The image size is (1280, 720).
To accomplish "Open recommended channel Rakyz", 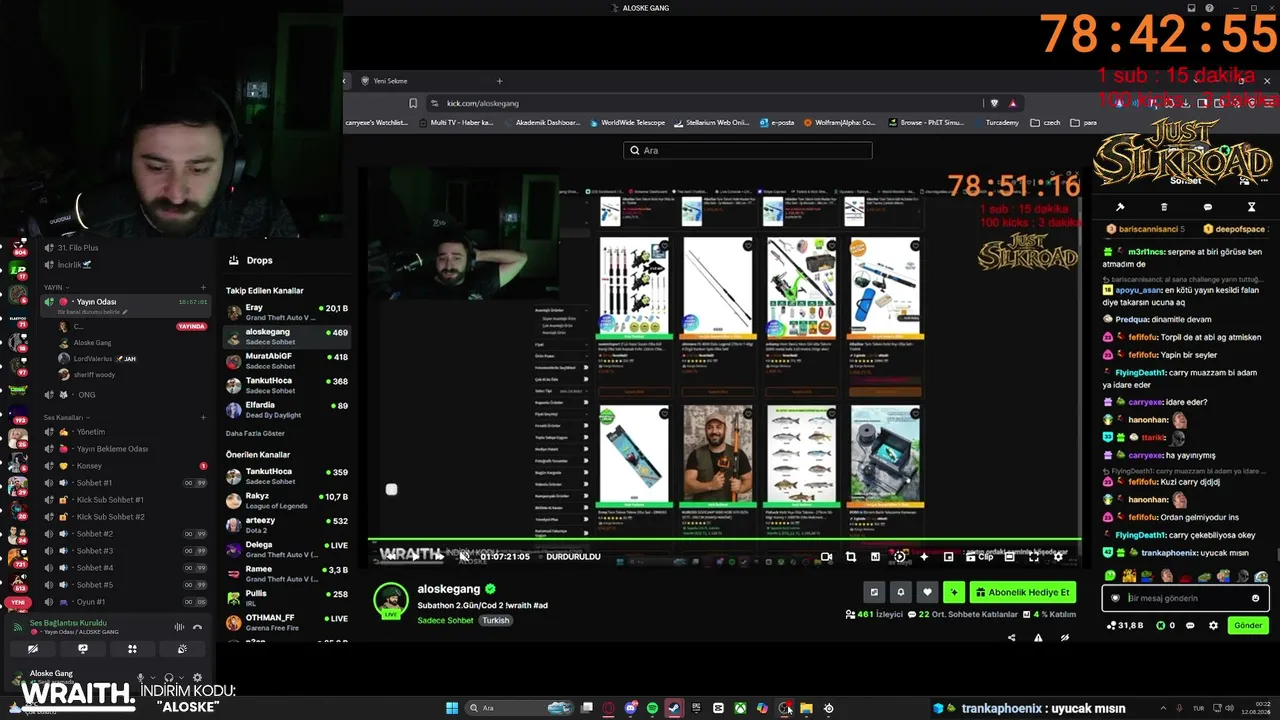I will pos(286,500).
